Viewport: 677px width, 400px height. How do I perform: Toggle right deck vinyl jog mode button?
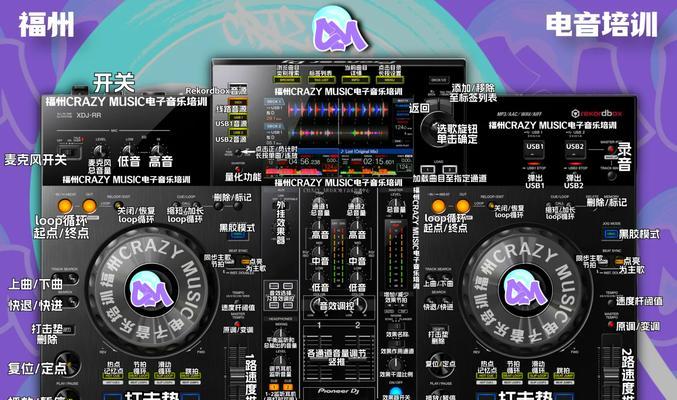[611, 234]
